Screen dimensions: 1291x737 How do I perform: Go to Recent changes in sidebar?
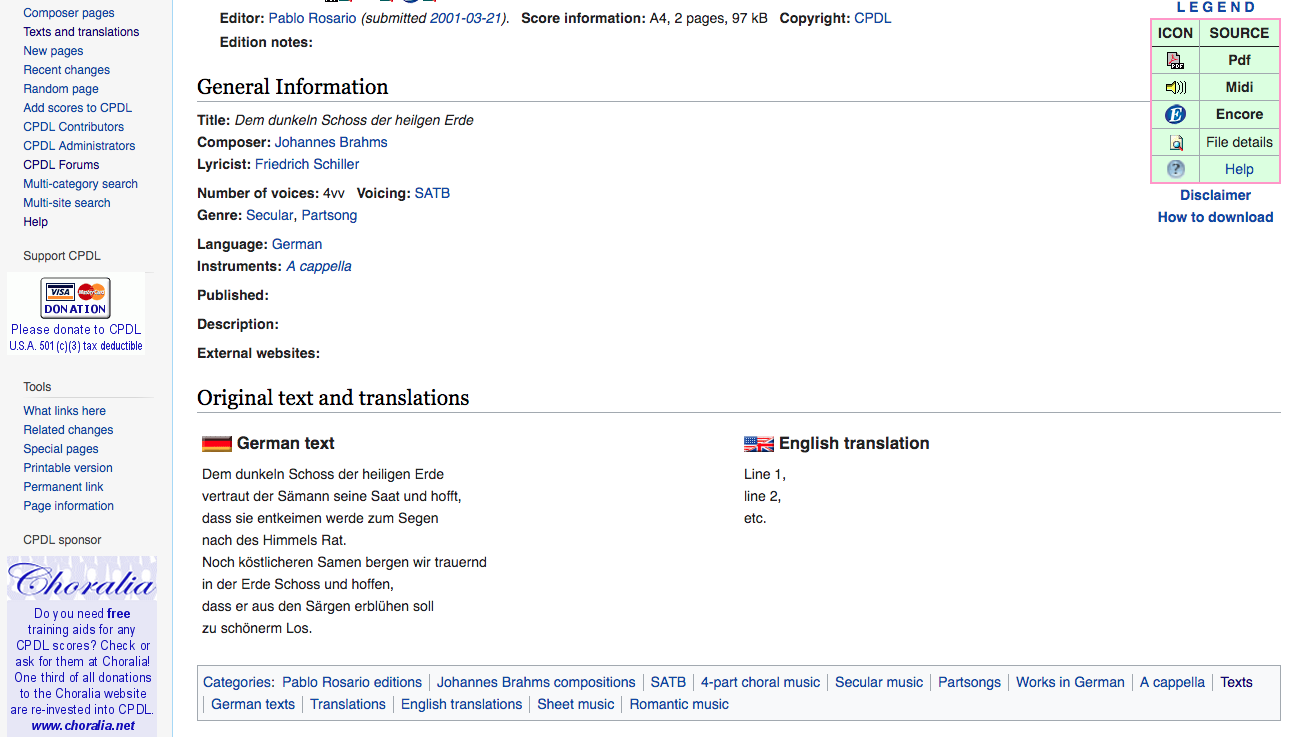click(66, 70)
